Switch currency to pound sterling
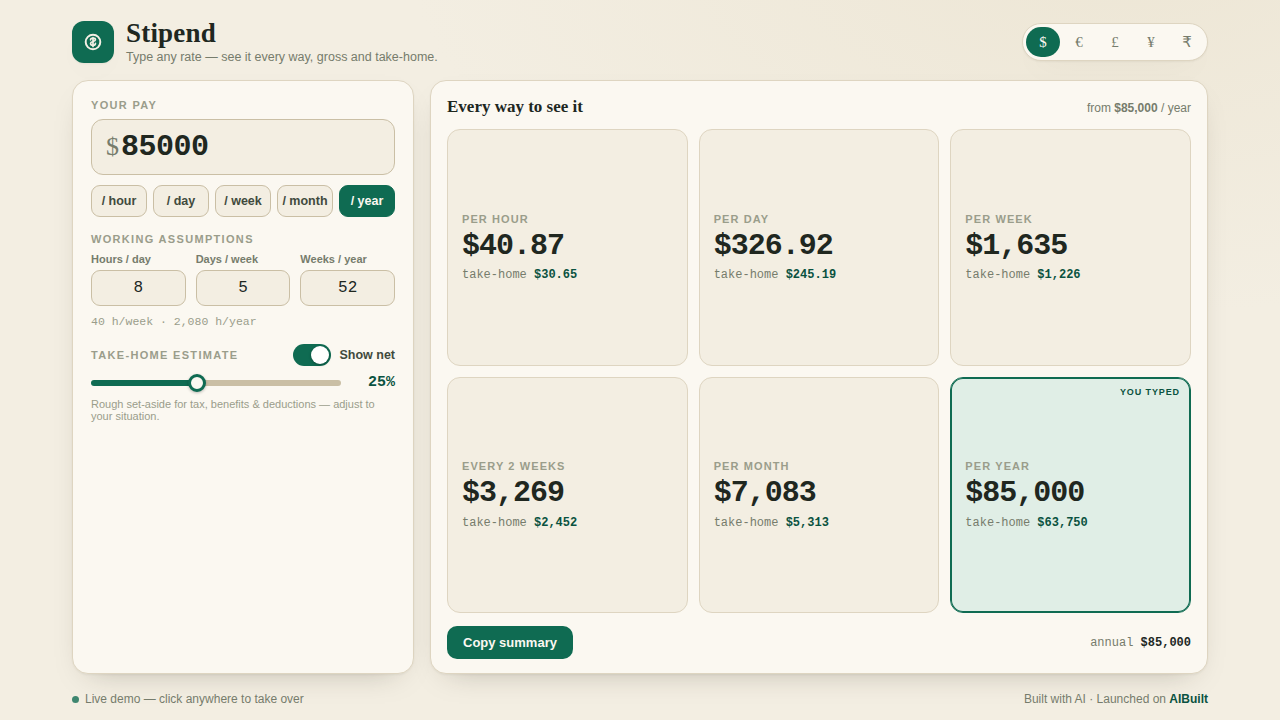Image resolution: width=1280 pixels, height=720 pixels. coord(1115,42)
